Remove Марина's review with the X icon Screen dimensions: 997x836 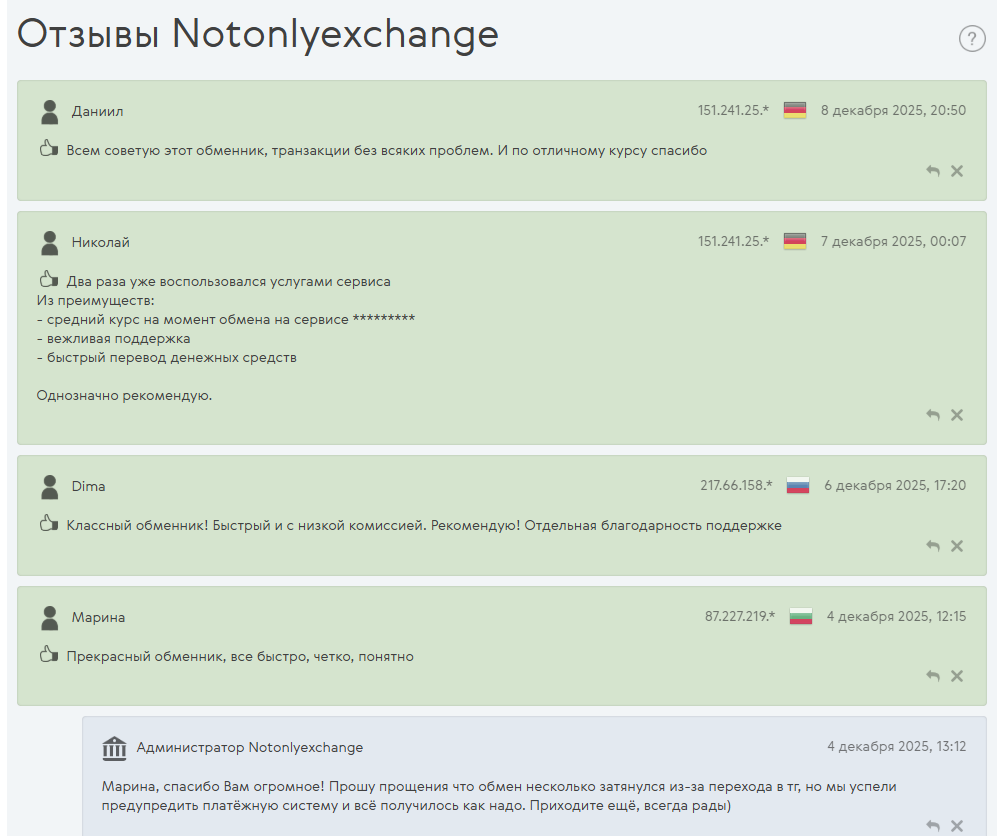[957, 676]
